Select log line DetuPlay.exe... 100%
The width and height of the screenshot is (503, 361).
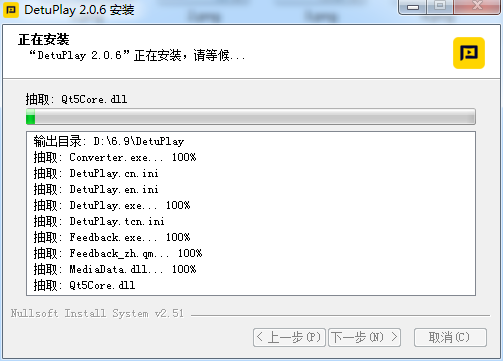(112, 205)
